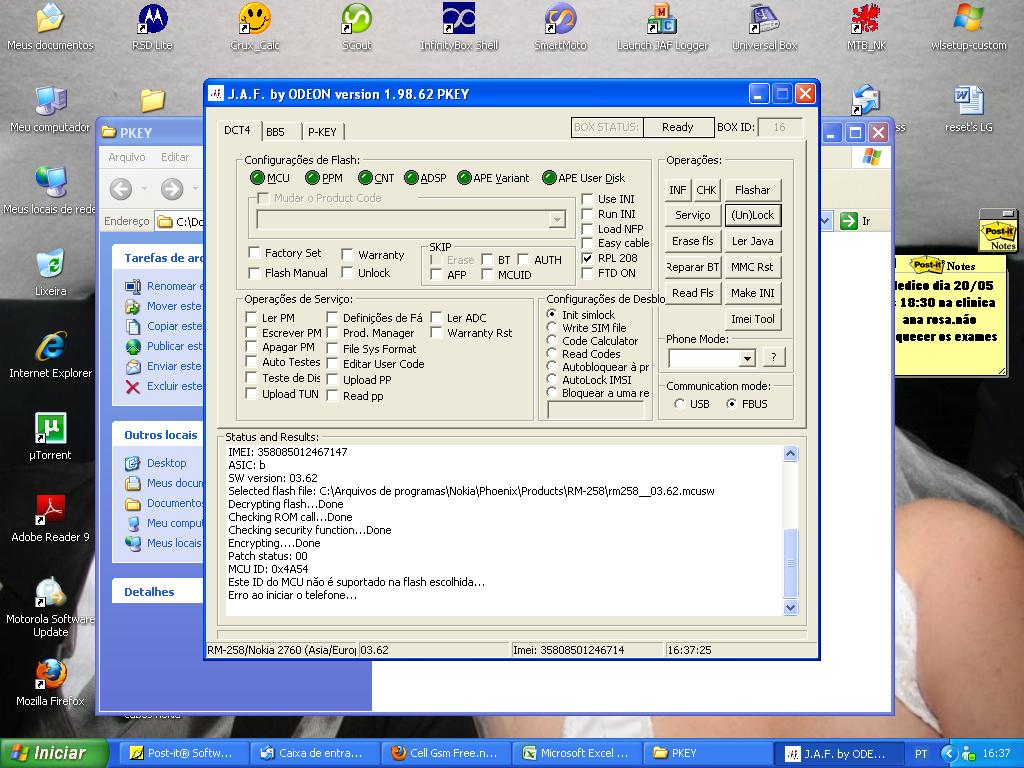The height and width of the screenshot is (768, 1024).
Task: Open µTorrent desktop icon
Action: pos(50,437)
